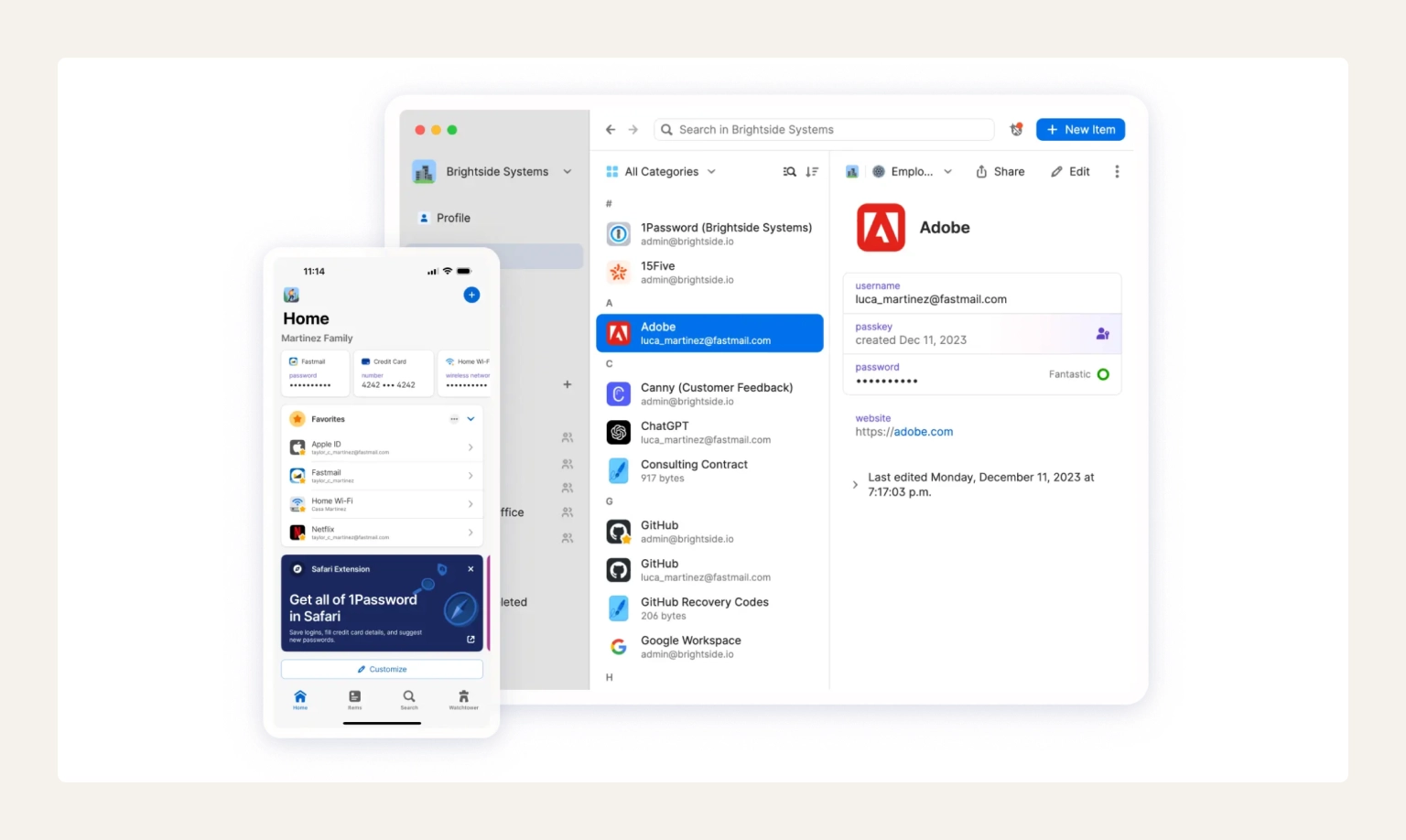Close the Safari Extension banner on phone

coord(470,569)
